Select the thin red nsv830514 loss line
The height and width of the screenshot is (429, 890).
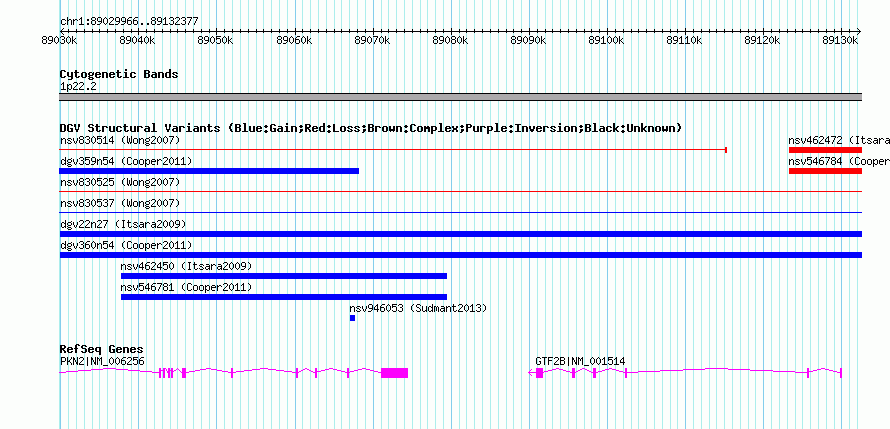393,150
